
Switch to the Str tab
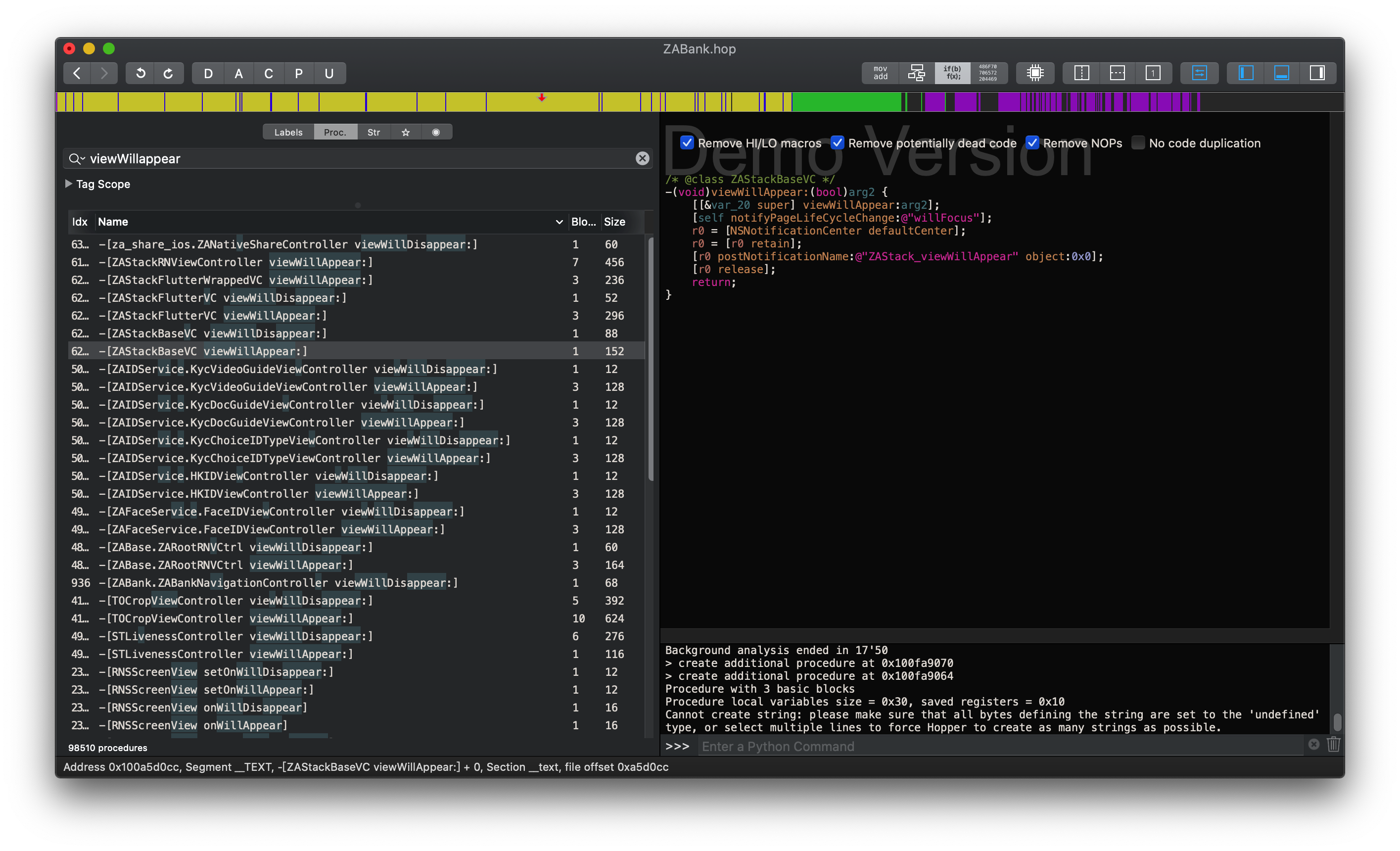(x=374, y=132)
